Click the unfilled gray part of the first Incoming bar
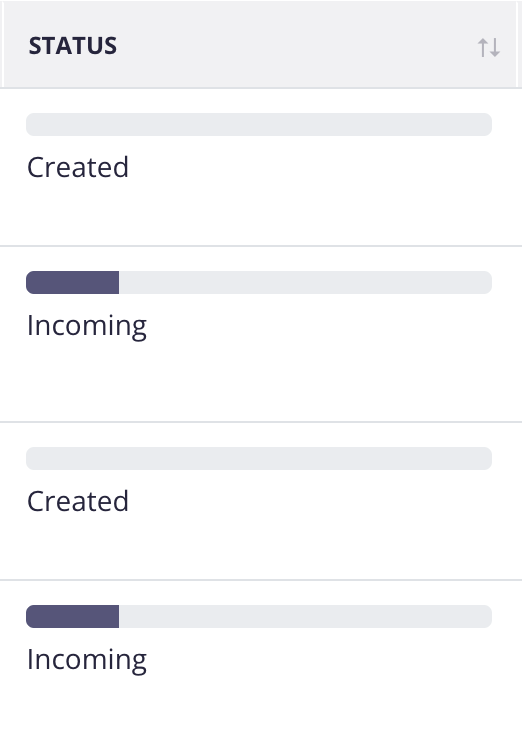The height and width of the screenshot is (744, 522). (x=306, y=282)
